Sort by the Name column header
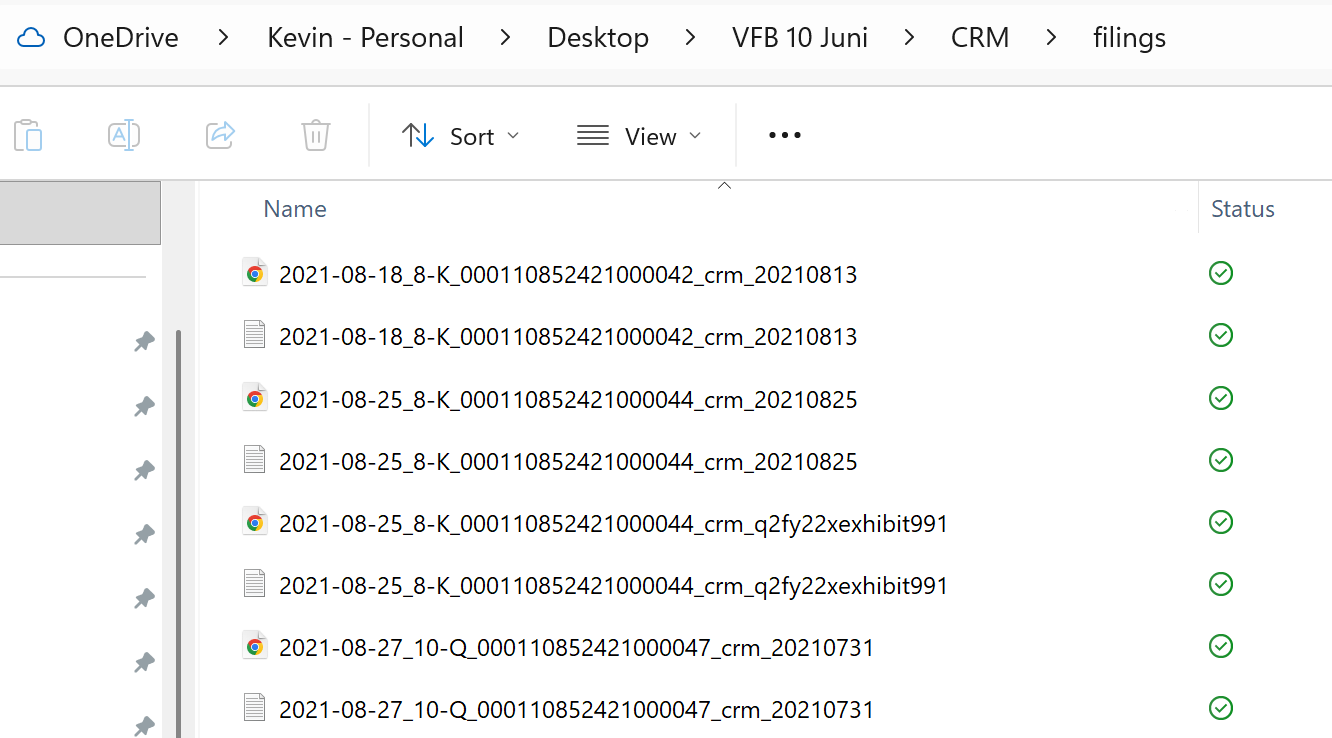This screenshot has width=1332, height=738. [x=295, y=209]
